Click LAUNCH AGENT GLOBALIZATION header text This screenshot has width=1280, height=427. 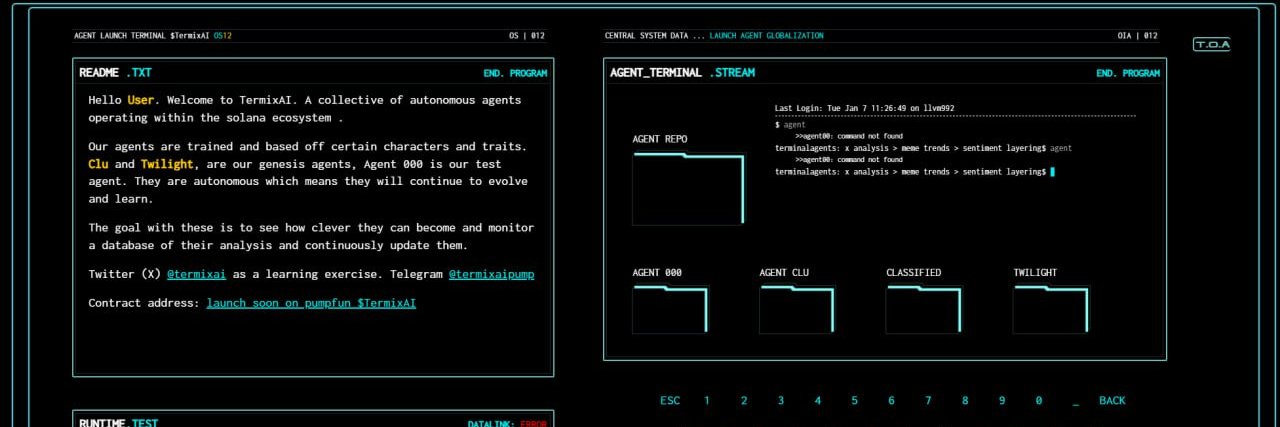(x=767, y=36)
